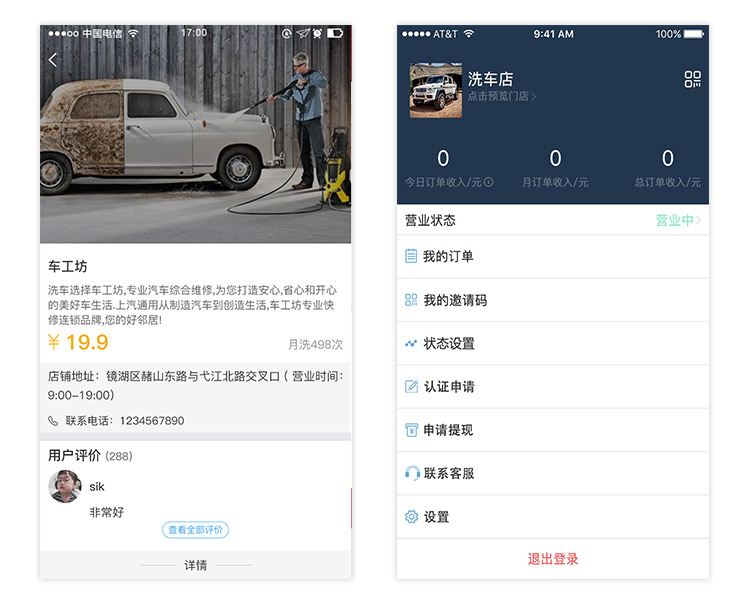Tap the 月订单收入/元 figure

[x=555, y=158]
